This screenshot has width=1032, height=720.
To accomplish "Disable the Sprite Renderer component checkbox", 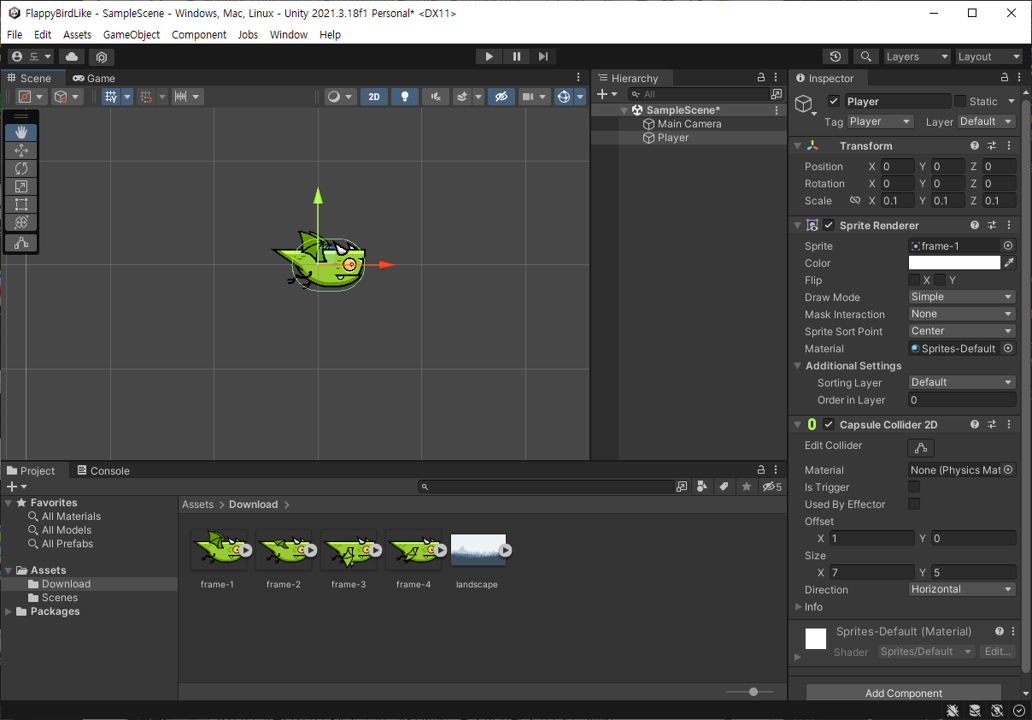I will point(829,225).
